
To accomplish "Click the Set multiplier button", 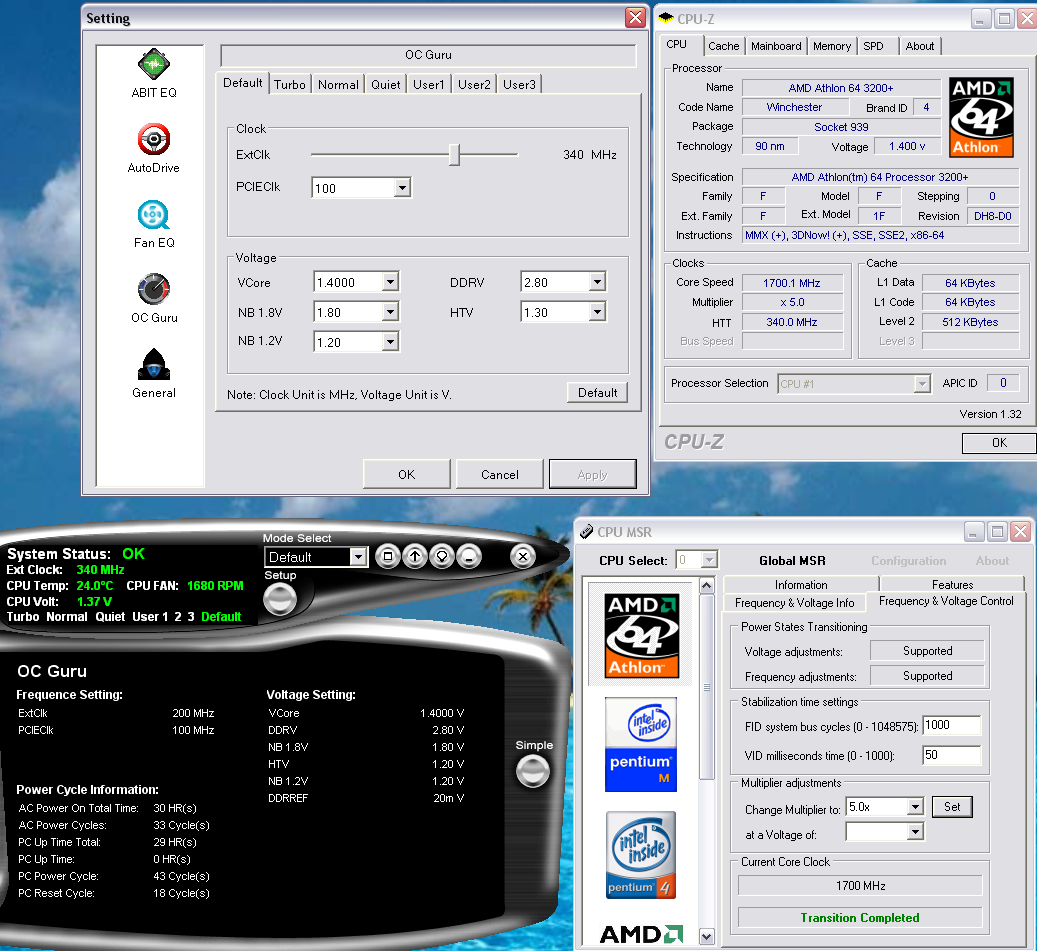I will (x=952, y=807).
